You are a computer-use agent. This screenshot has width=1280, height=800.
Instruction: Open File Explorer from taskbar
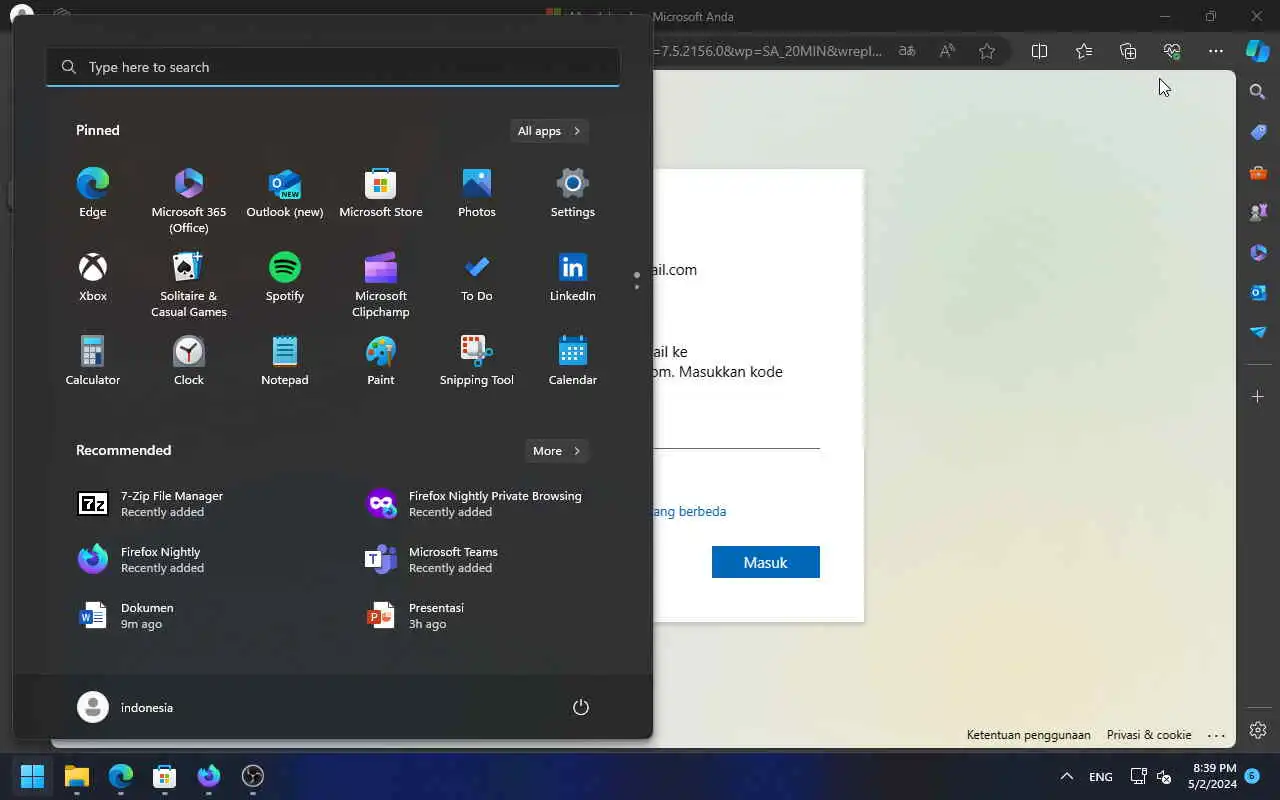(77, 776)
